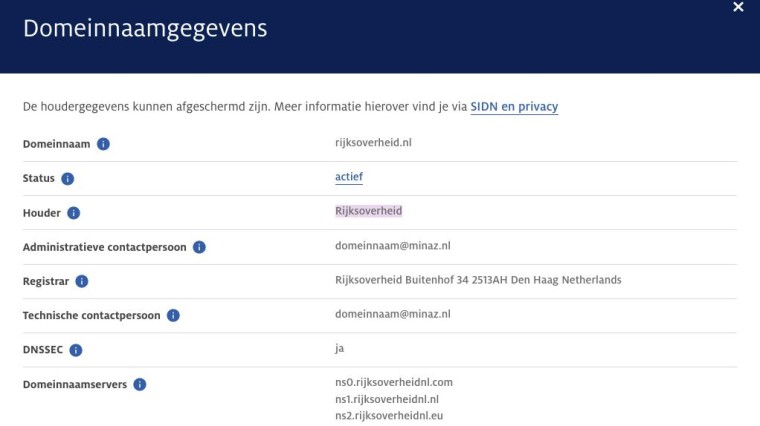The width and height of the screenshot is (760, 426).
Task: Click the Houder row label
Action: click(41, 213)
